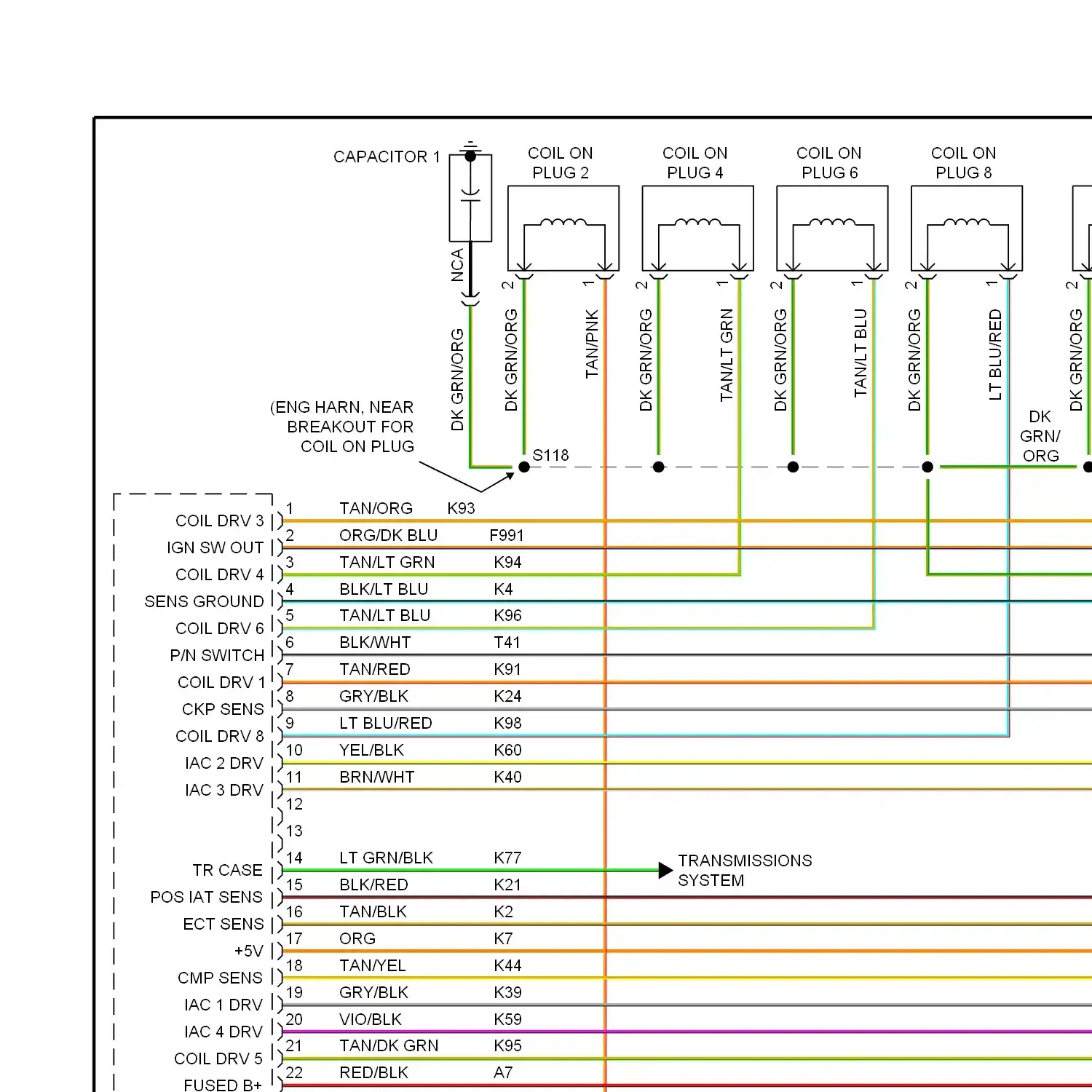The image size is (1092, 1092).
Task: Click the TAN/YEL wire color text
Action: pyautogui.click(x=372, y=965)
